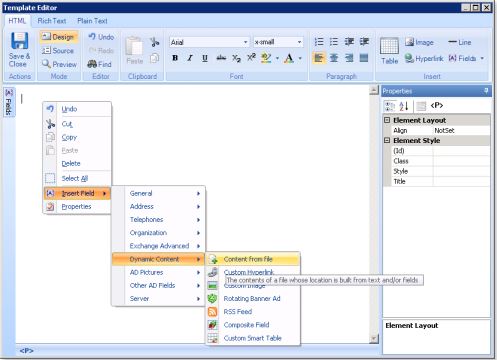This screenshot has width=497, height=360.
Task: Choose Properties in the context menu
Action: point(77,206)
